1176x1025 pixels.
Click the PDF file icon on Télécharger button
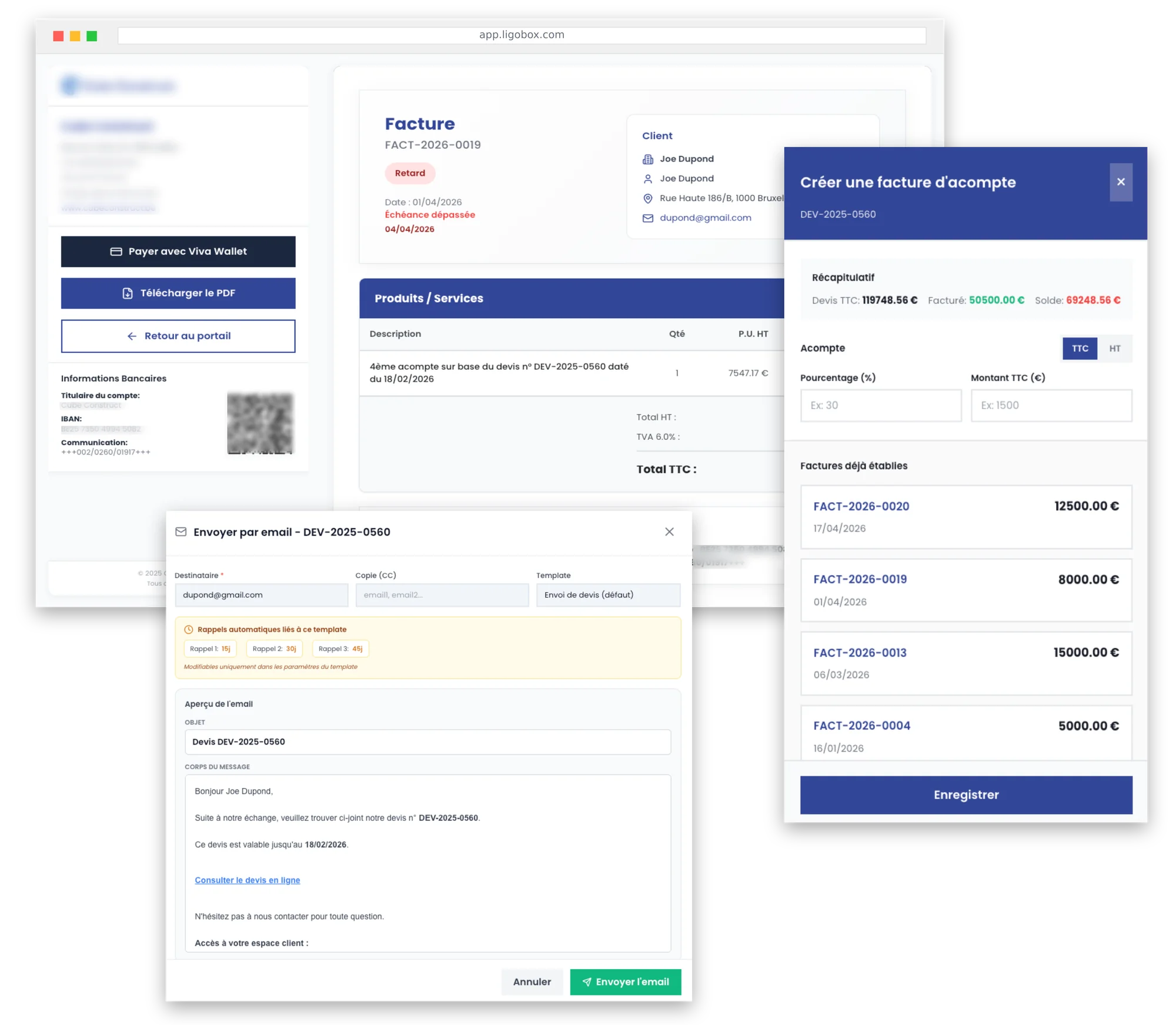point(128,293)
